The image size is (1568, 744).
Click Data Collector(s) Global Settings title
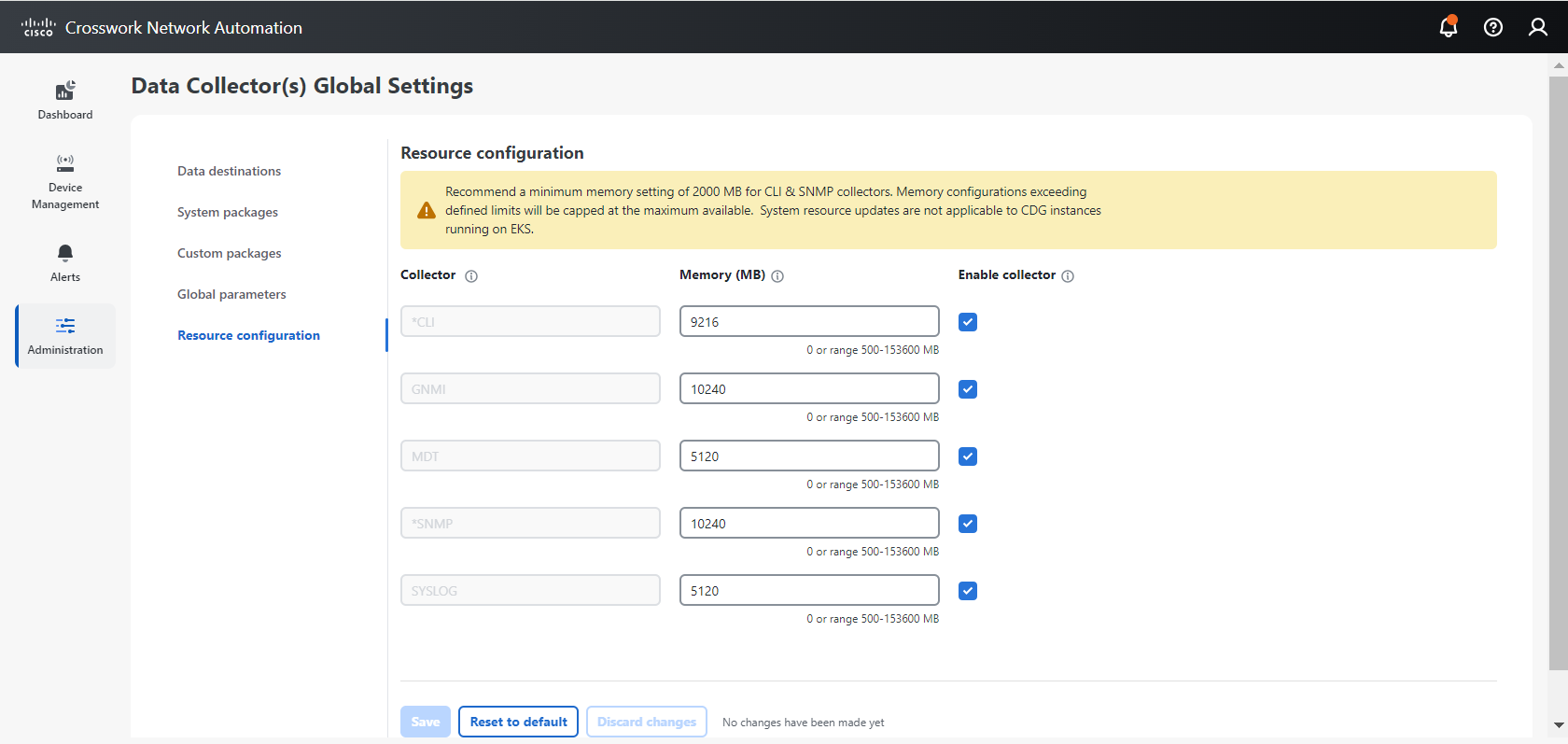pyautogui.click(x=301, y=86)
